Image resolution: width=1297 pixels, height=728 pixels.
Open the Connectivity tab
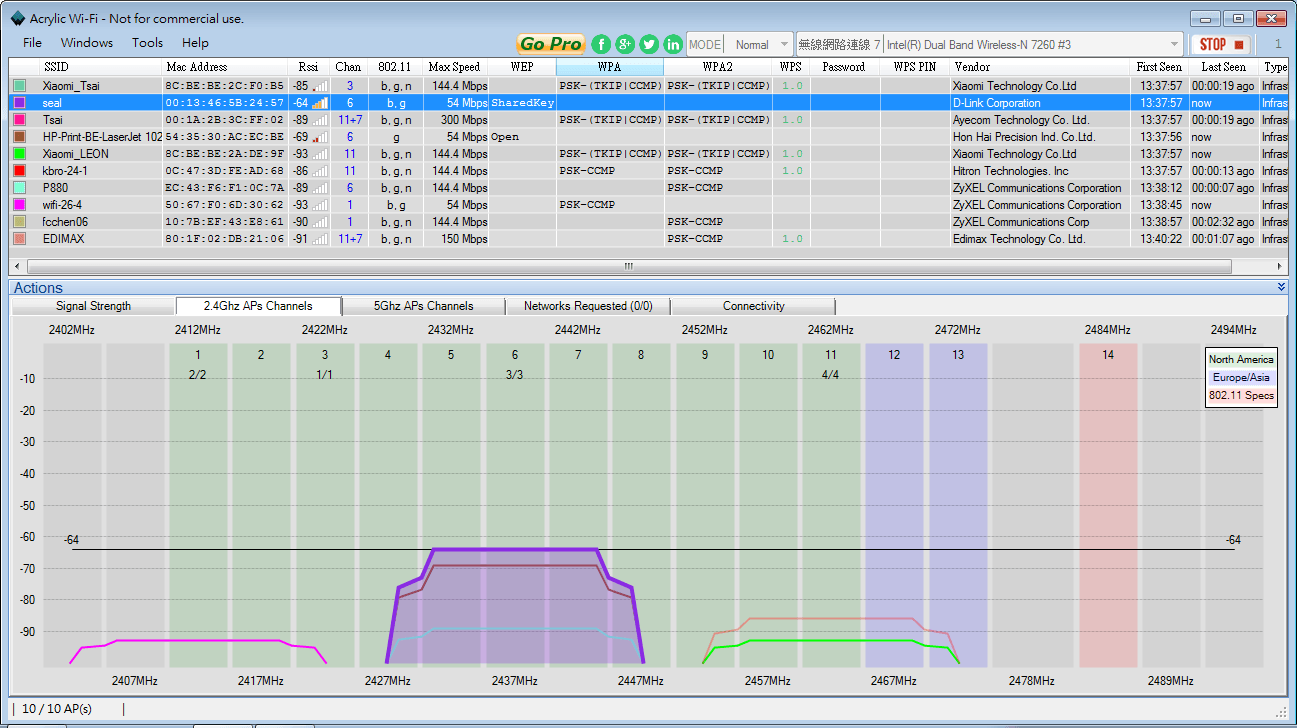pos(753,306)
